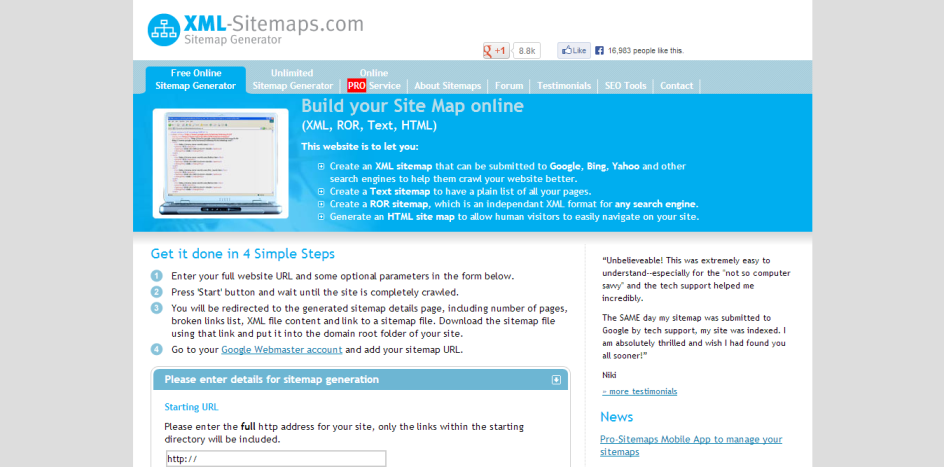Open the Forum menu item
The image size is (944, 467).
coord(509,85)
